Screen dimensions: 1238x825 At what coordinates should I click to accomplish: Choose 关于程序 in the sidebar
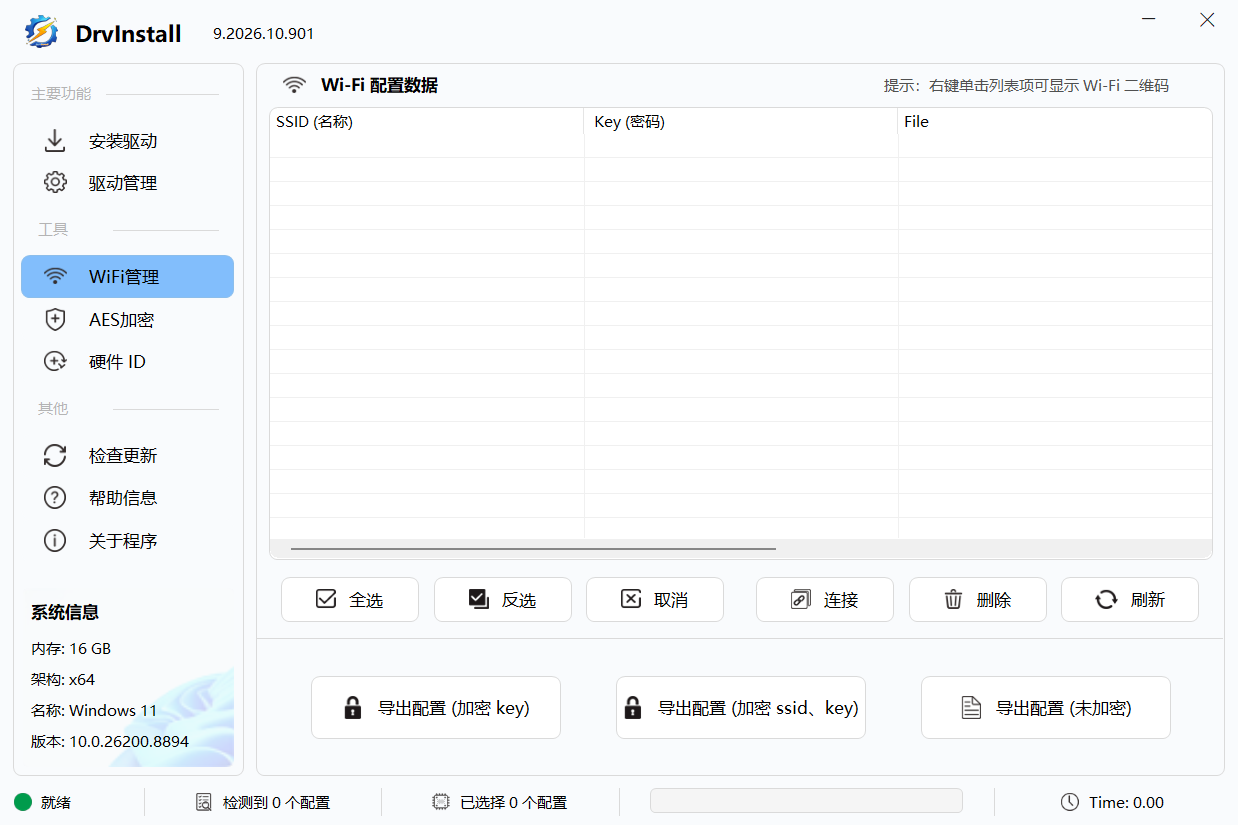click(x=127, y=541)
